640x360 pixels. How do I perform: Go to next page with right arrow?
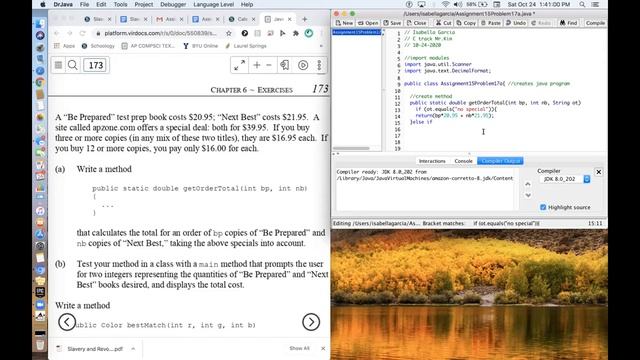pyautogui.click(x=311, y=322)
